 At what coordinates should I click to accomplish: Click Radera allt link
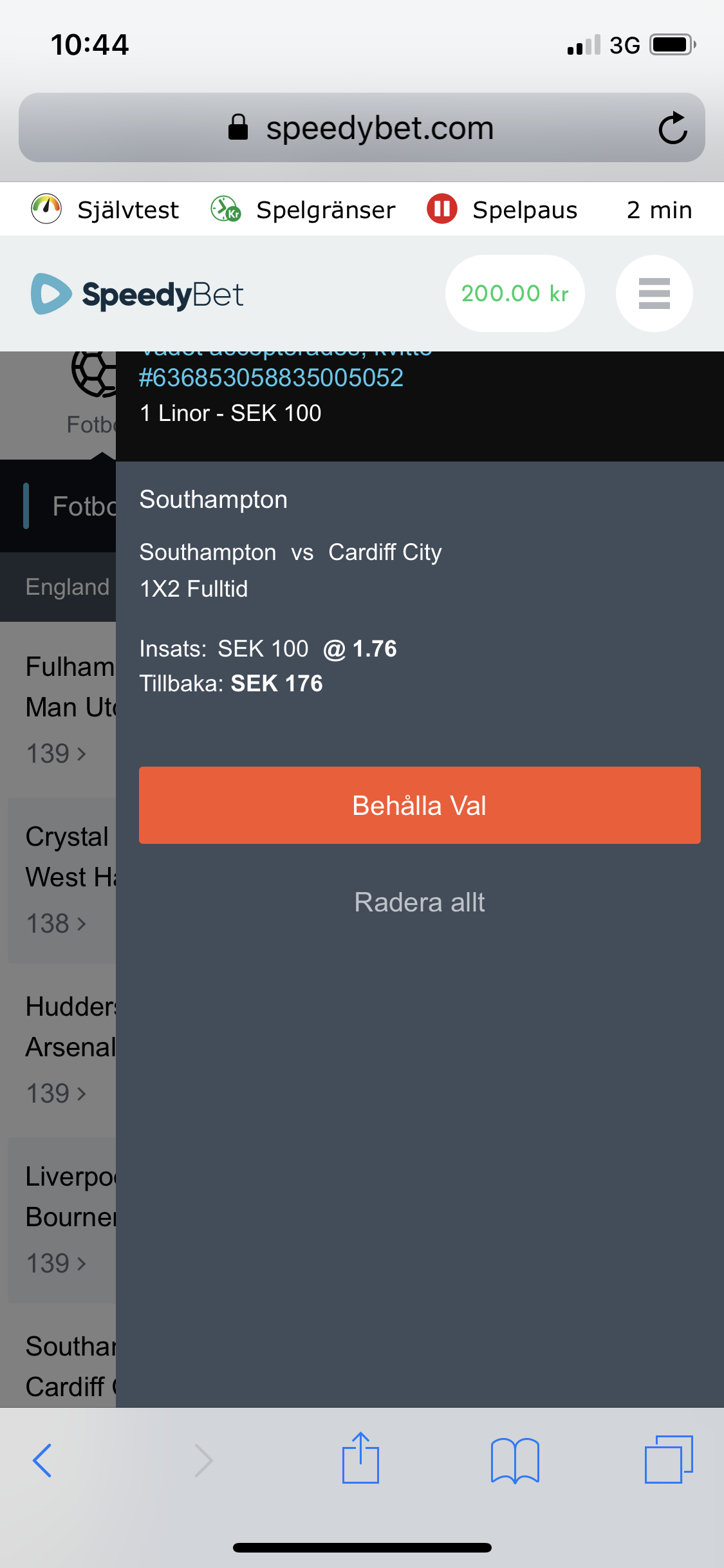pos(420,902)
